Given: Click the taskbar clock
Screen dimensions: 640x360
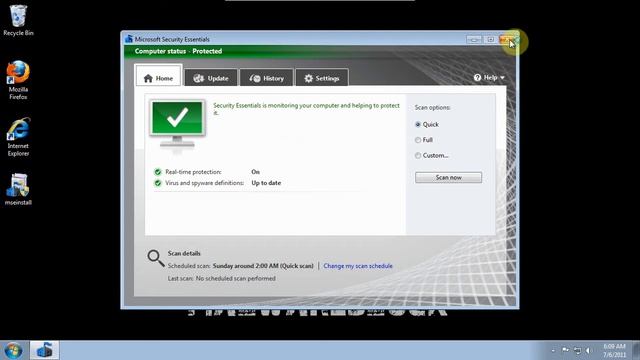Looking at the screenshot, I should click(x=614, y=351).
